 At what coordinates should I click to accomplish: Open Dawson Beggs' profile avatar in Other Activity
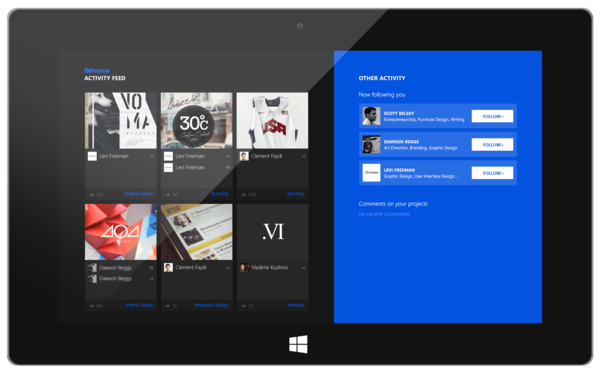click(371, 144)
